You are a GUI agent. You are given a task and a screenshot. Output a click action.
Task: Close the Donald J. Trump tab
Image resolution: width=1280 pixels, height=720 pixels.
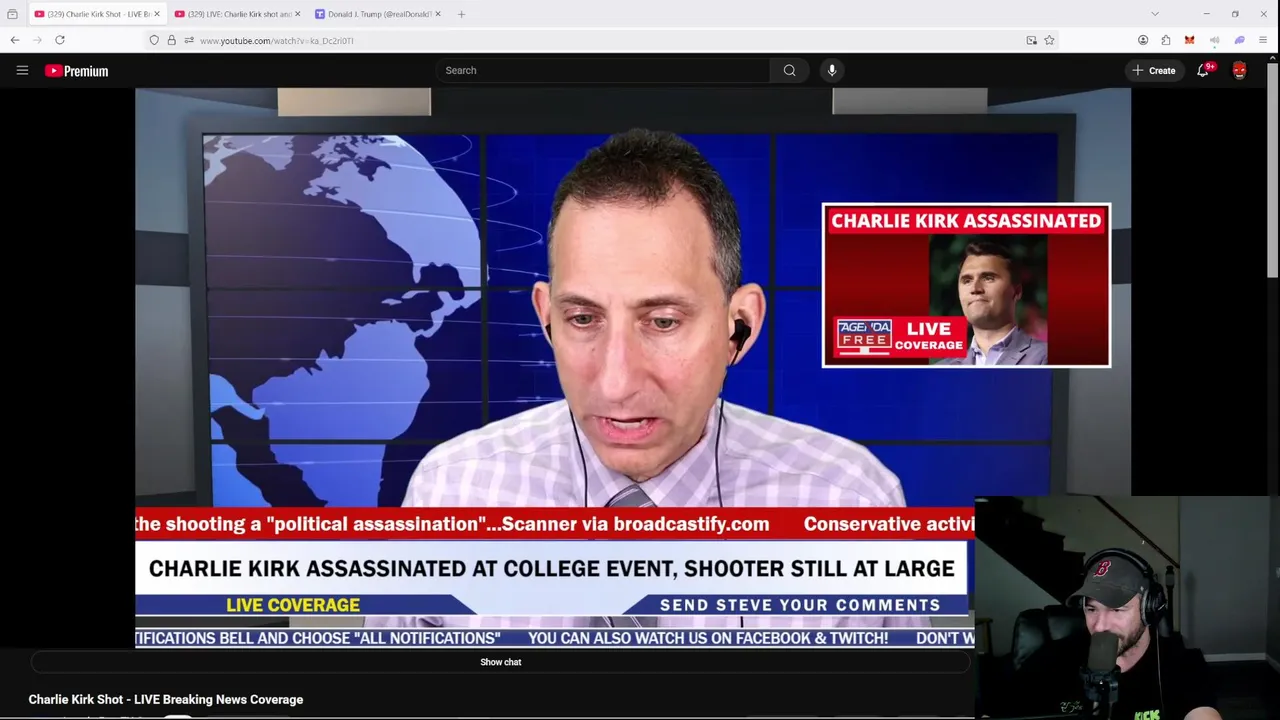[437, 14]
